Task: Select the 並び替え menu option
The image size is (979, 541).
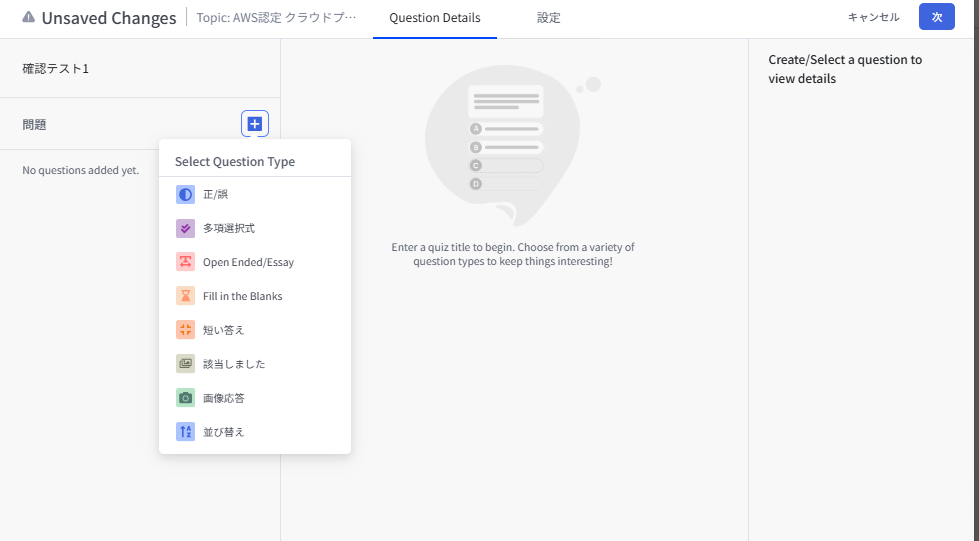Action: point(224,432)
